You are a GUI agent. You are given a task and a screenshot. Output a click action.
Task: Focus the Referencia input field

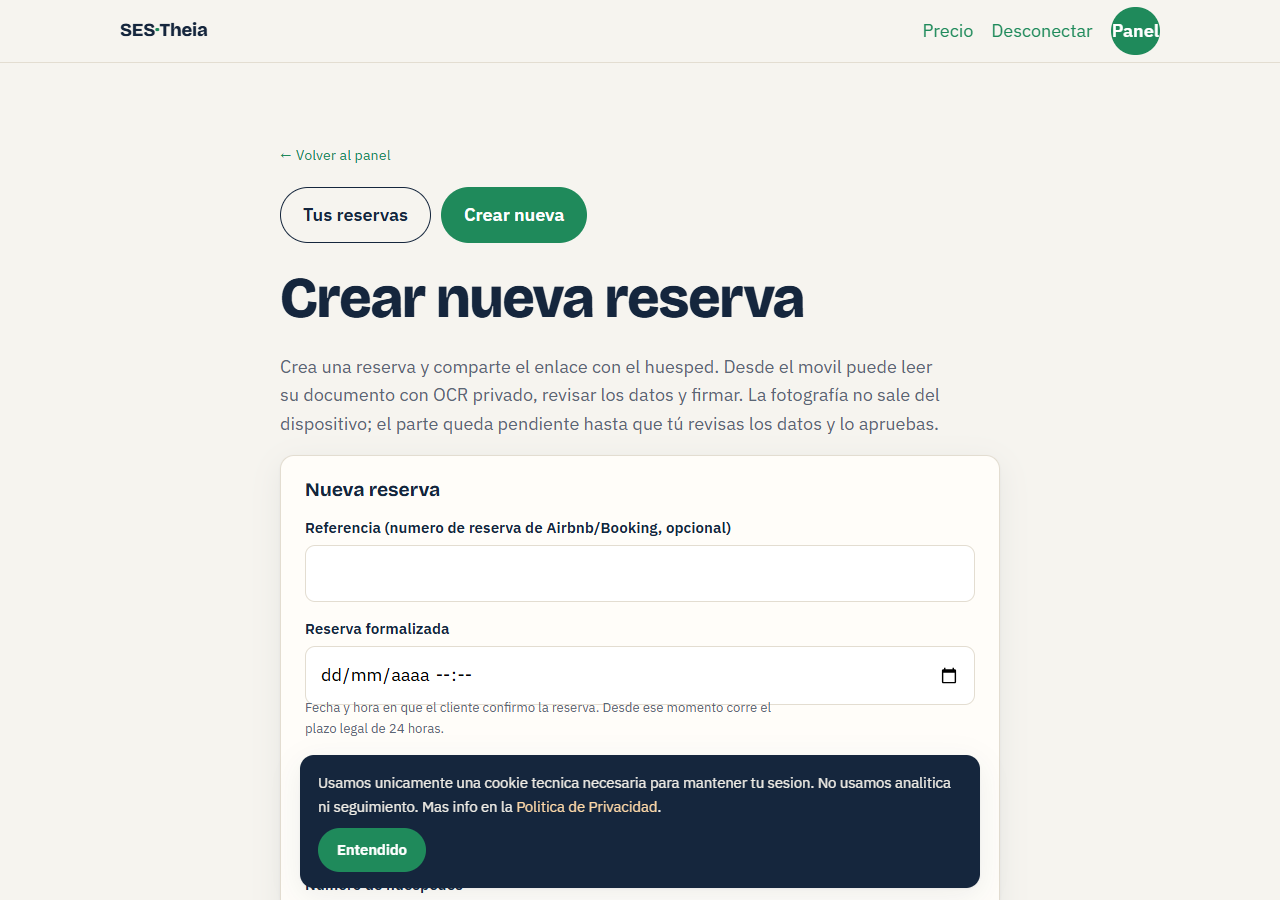pyautogui.click(x=640, y=574)
